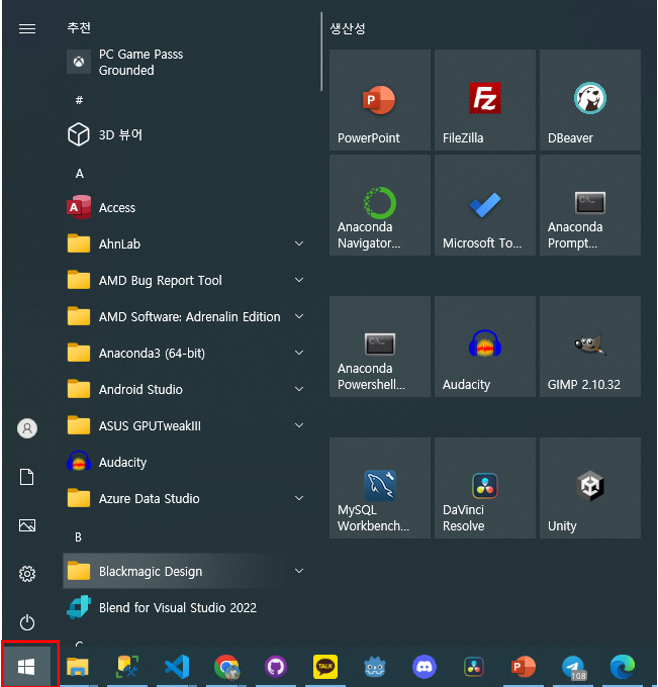This screenshot has width=658, height=687.
Task: Expand the Android Studio folder
Action: [186, 389]
